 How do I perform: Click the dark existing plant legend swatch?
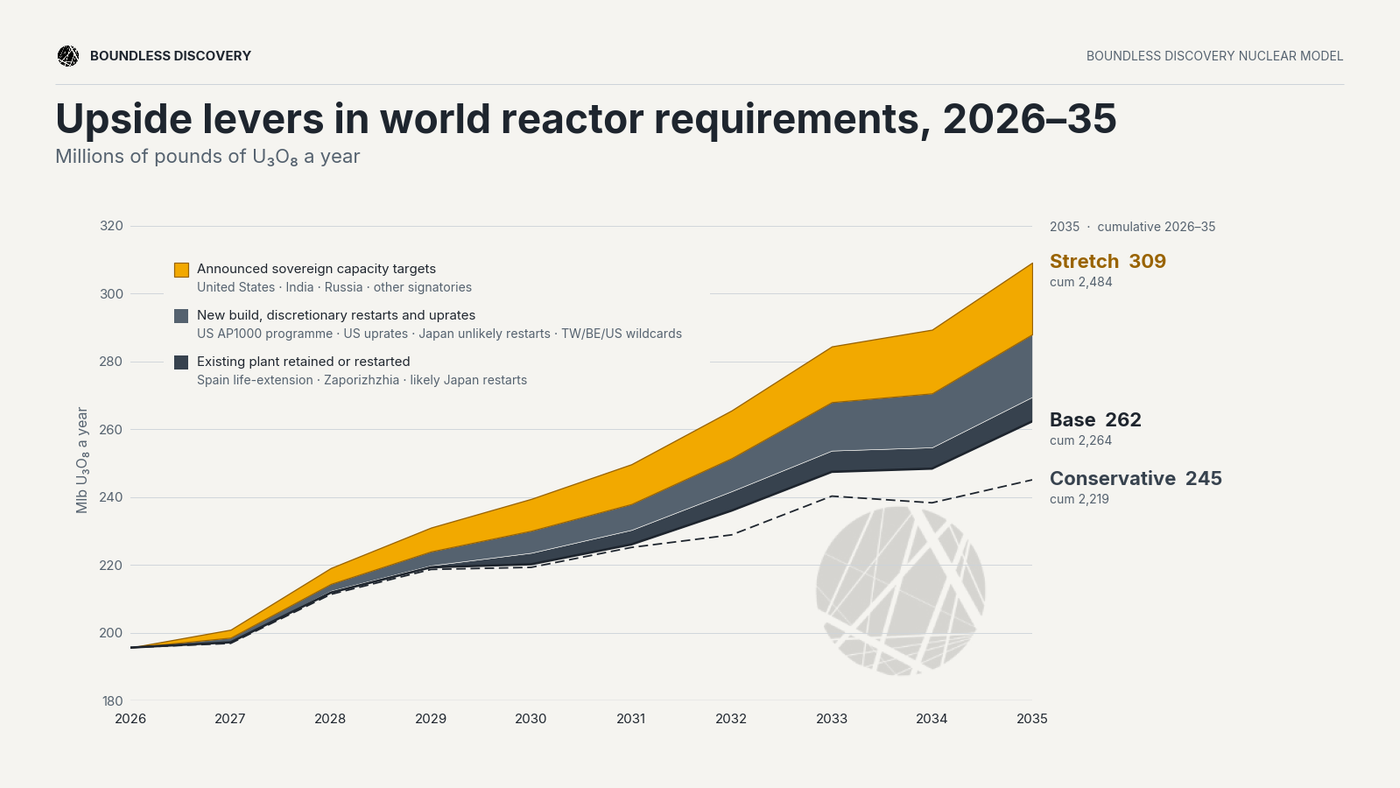point(181,362)
